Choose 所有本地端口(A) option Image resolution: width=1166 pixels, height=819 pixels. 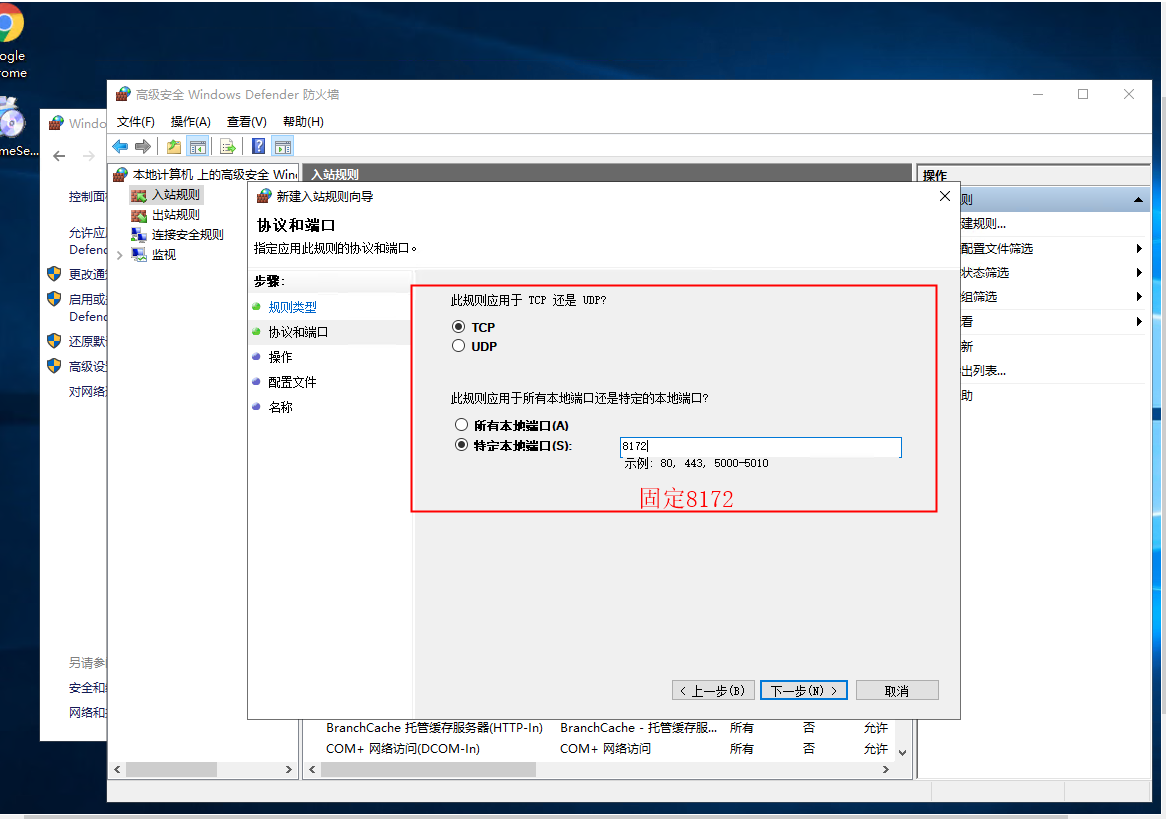[x=461, y=425]
